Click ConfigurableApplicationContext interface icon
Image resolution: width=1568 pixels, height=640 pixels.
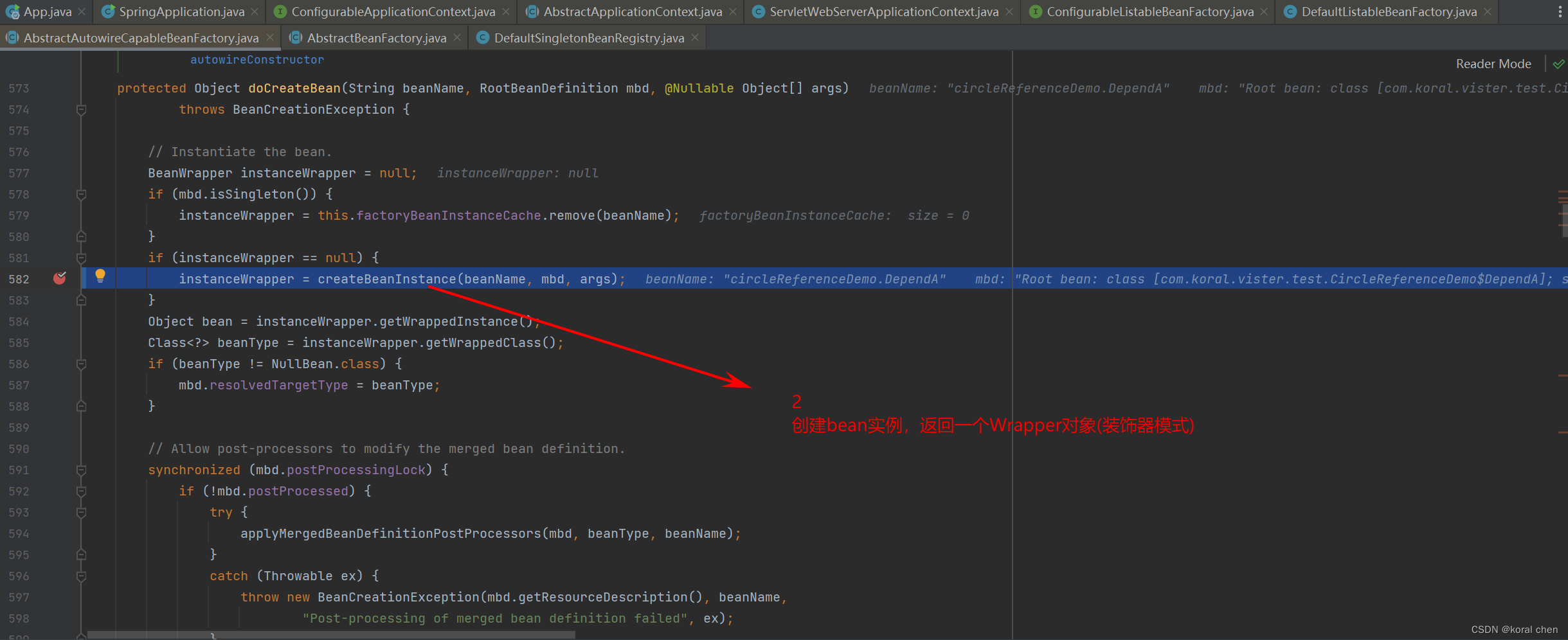pos(280,12)
